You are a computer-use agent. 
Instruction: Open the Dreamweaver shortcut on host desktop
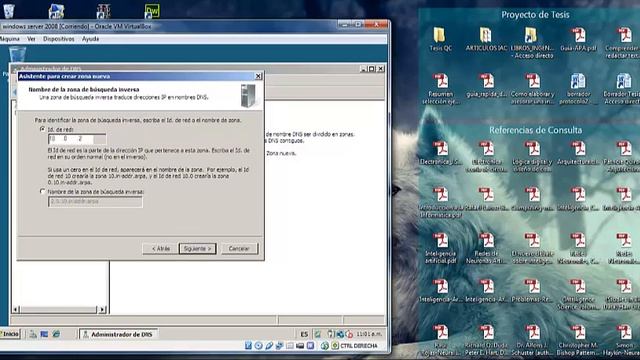152,11
